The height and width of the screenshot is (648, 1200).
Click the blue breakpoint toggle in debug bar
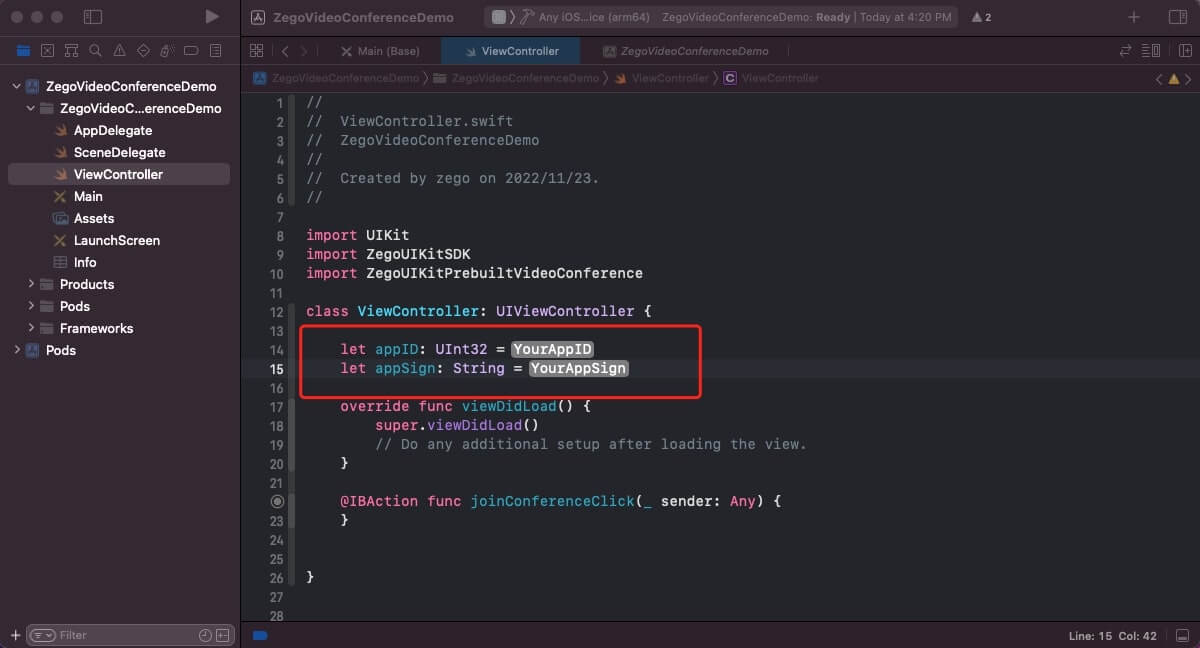coord(260,635)
